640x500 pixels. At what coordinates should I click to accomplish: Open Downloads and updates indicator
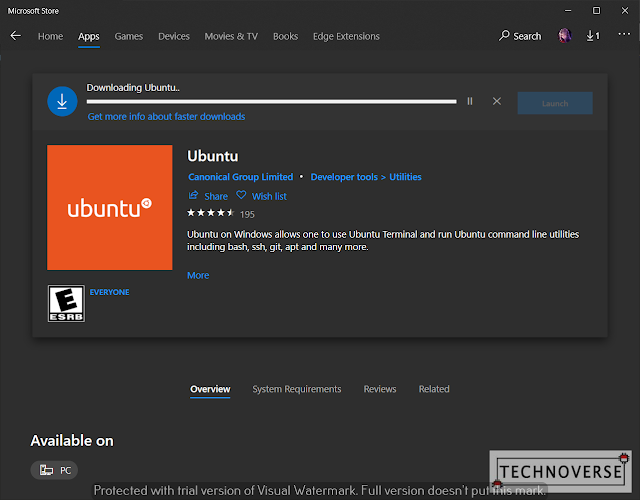point(593,36)
